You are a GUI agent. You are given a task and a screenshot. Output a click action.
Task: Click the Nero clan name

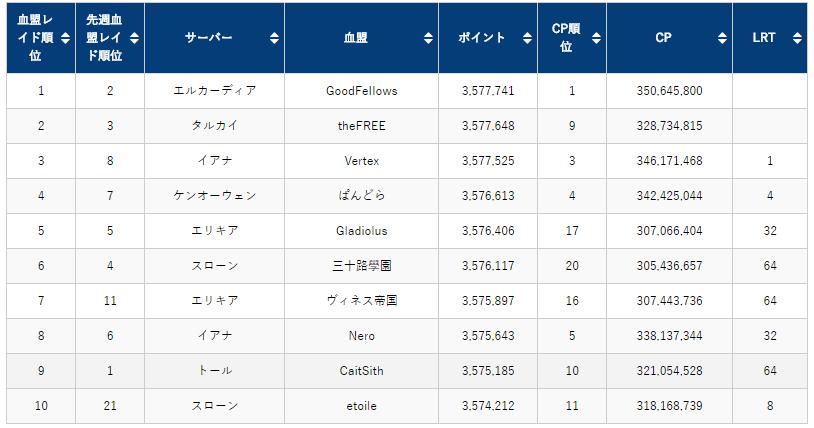point(361,336)
